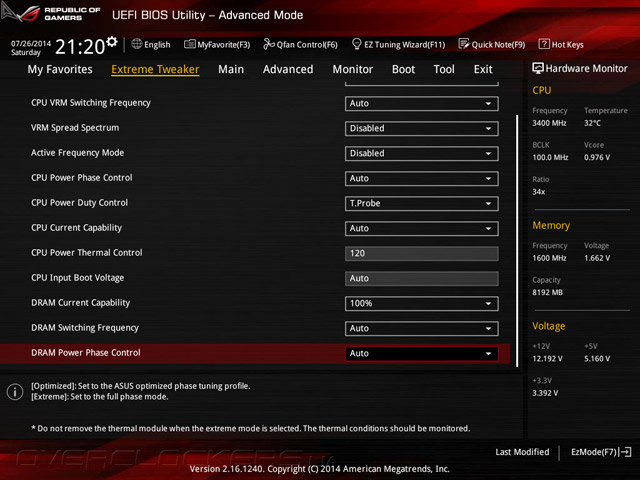
Task: Click the Qfan Control fan icon
Action: click(269, 44)
